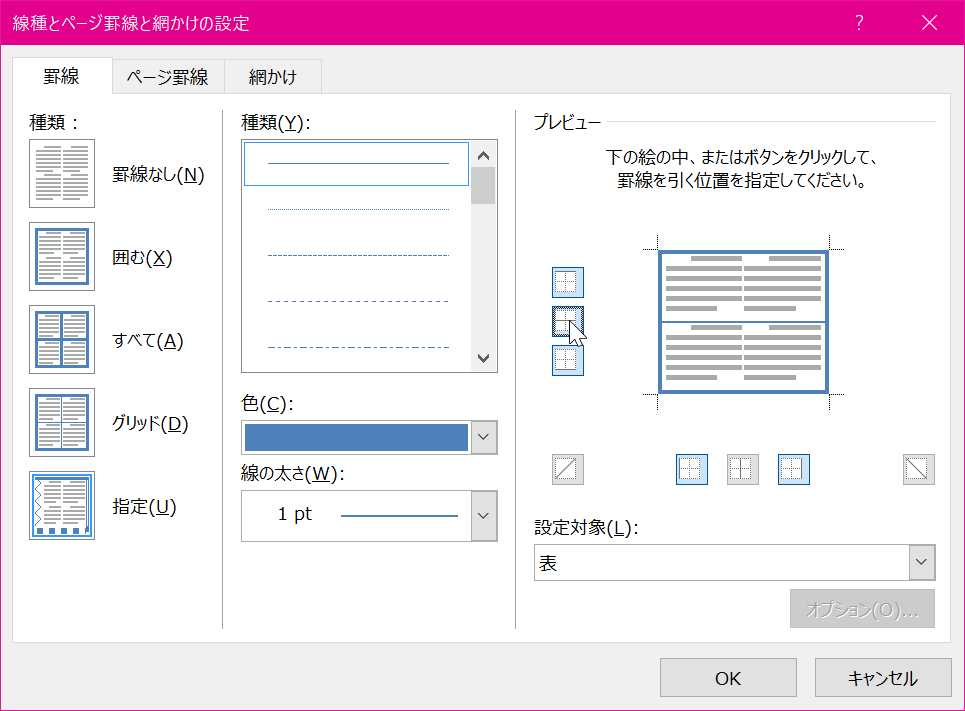The width and height of the screenshot is (965, 711).
Task: Select the 罫線なし (no border) setting icon
Action: click(62, 174)
